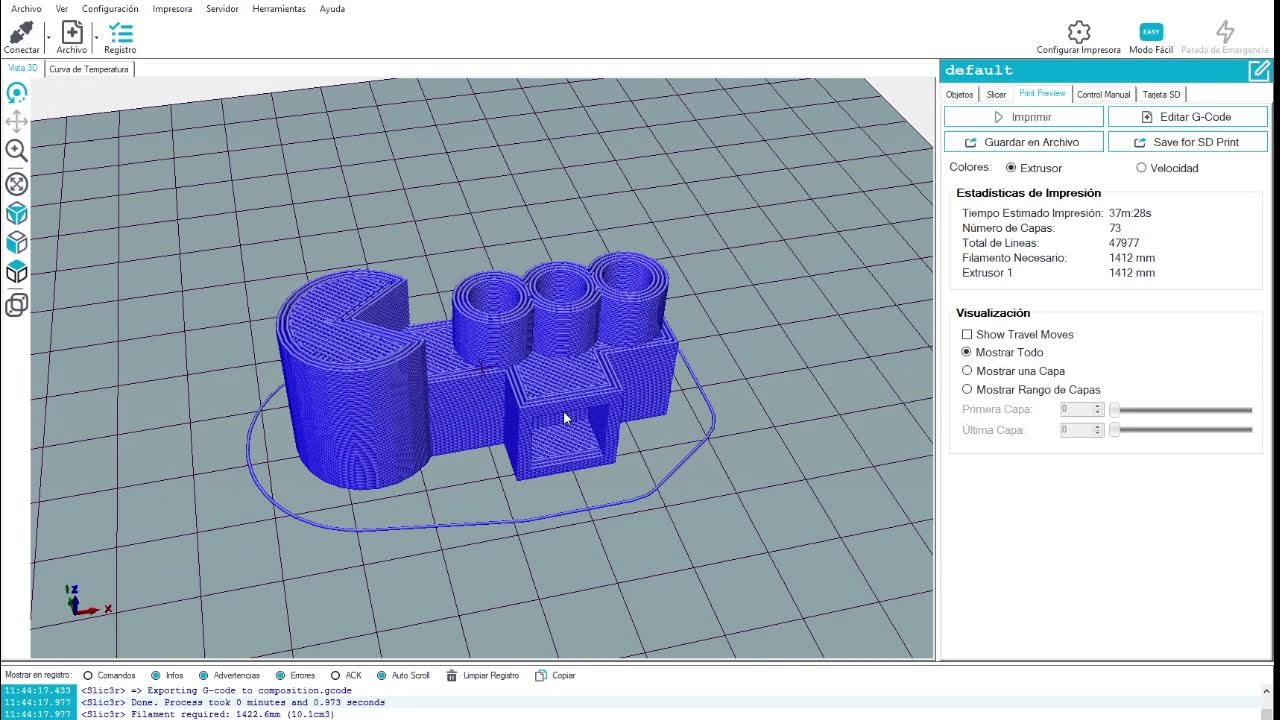This screenshot has height=720, width=1280.
Task: Click Save for SD Print button
Action: (1188, 142)
